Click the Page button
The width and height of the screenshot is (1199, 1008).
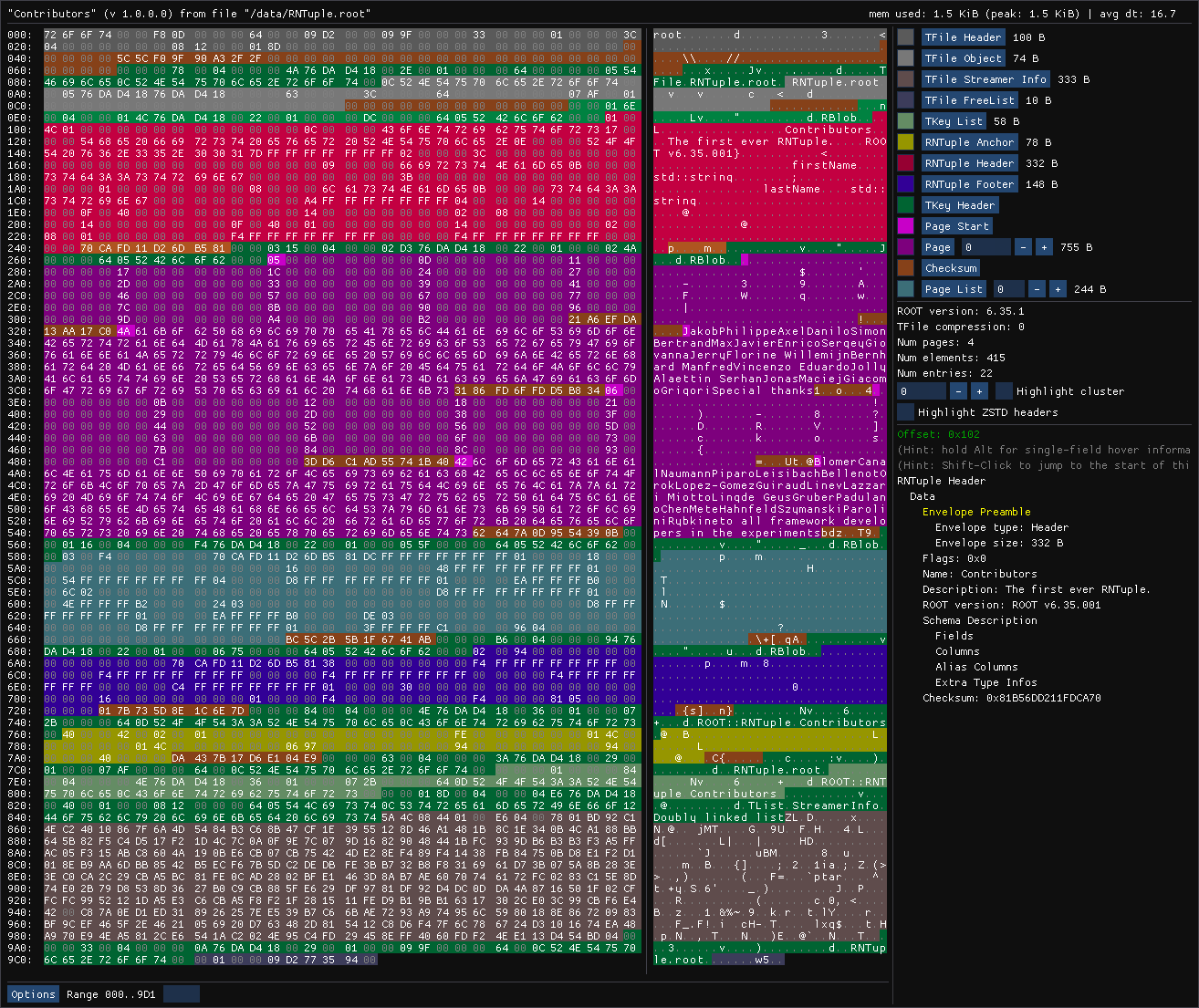937,247
